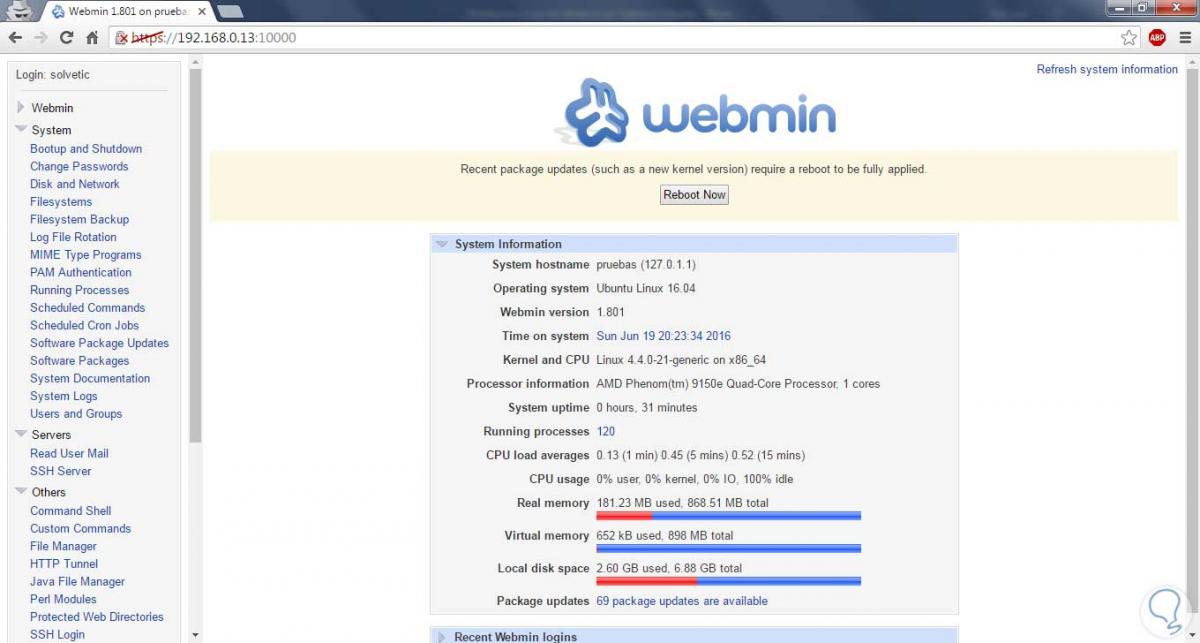Click Refresh system information link
The width and height of the screenshot is (1200, 643).
(1107, 69)
